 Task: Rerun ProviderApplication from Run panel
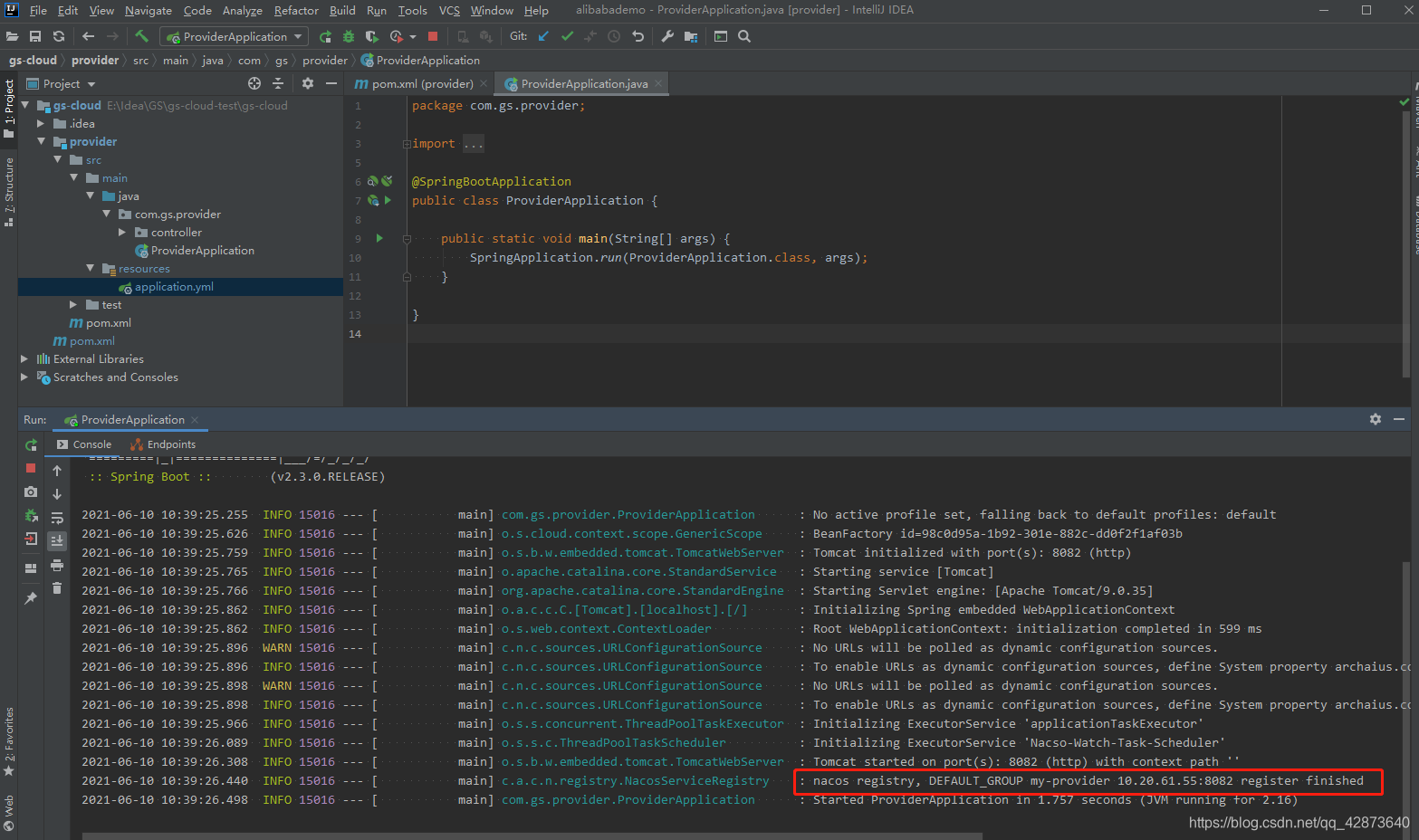pos(31,445)
